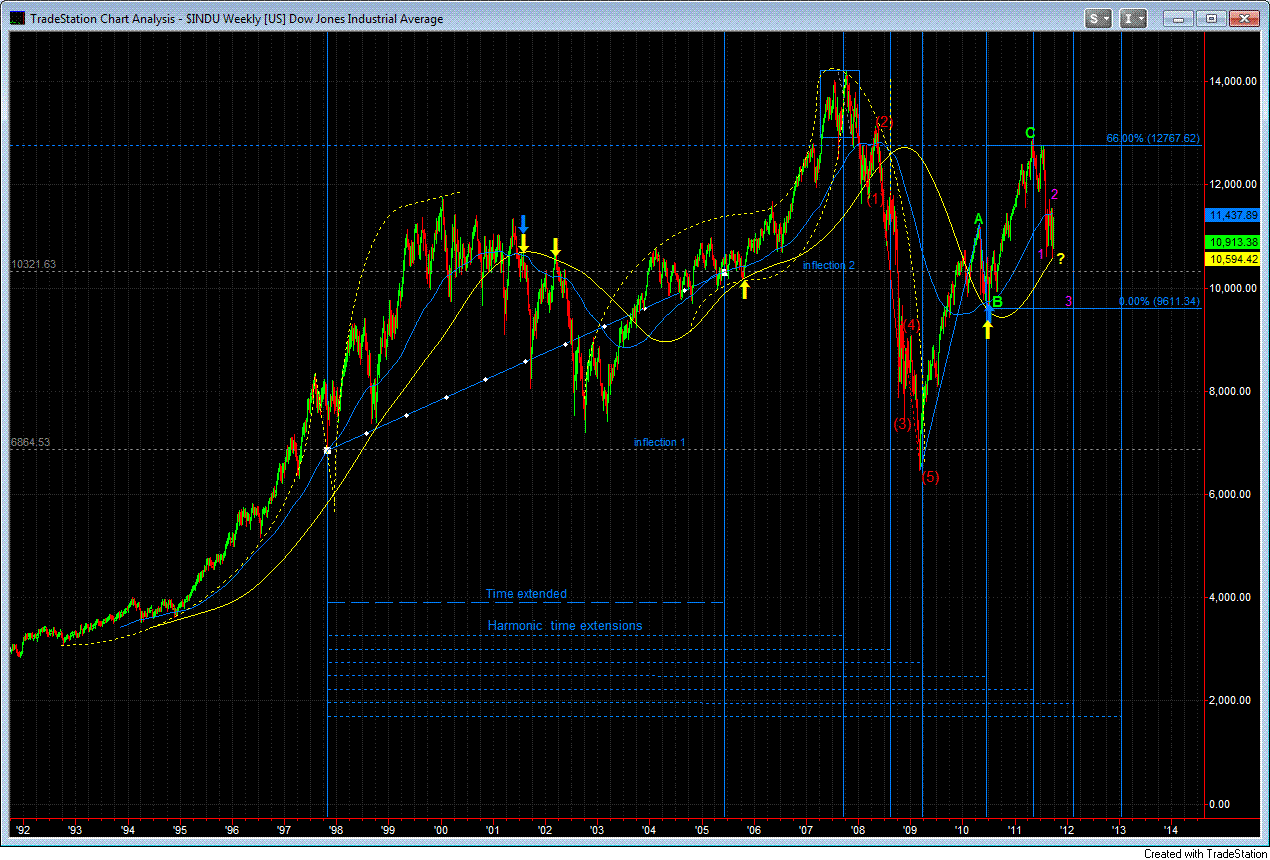Screen dimensions: 1270x860
Task: Click the '05 year label on time axis
Action: point(701,829)
